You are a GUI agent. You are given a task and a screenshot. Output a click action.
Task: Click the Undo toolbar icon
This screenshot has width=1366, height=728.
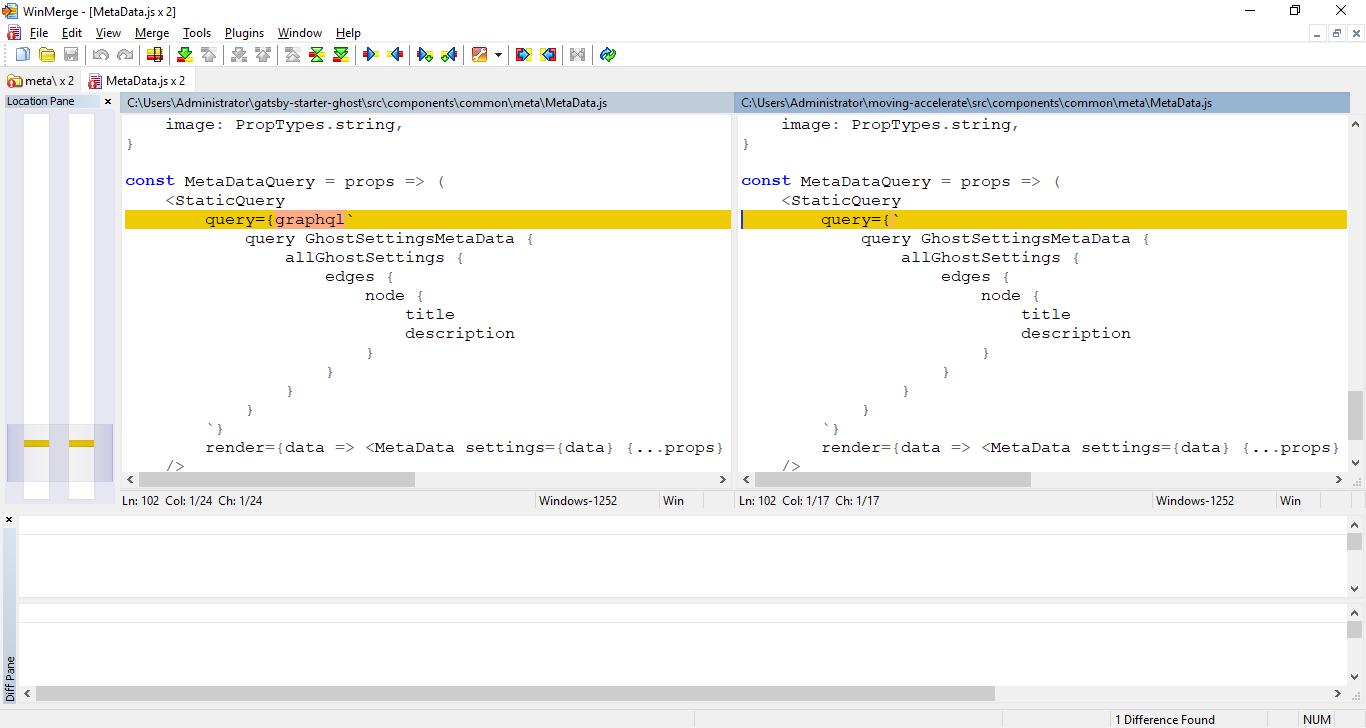(x=101, y=54)
